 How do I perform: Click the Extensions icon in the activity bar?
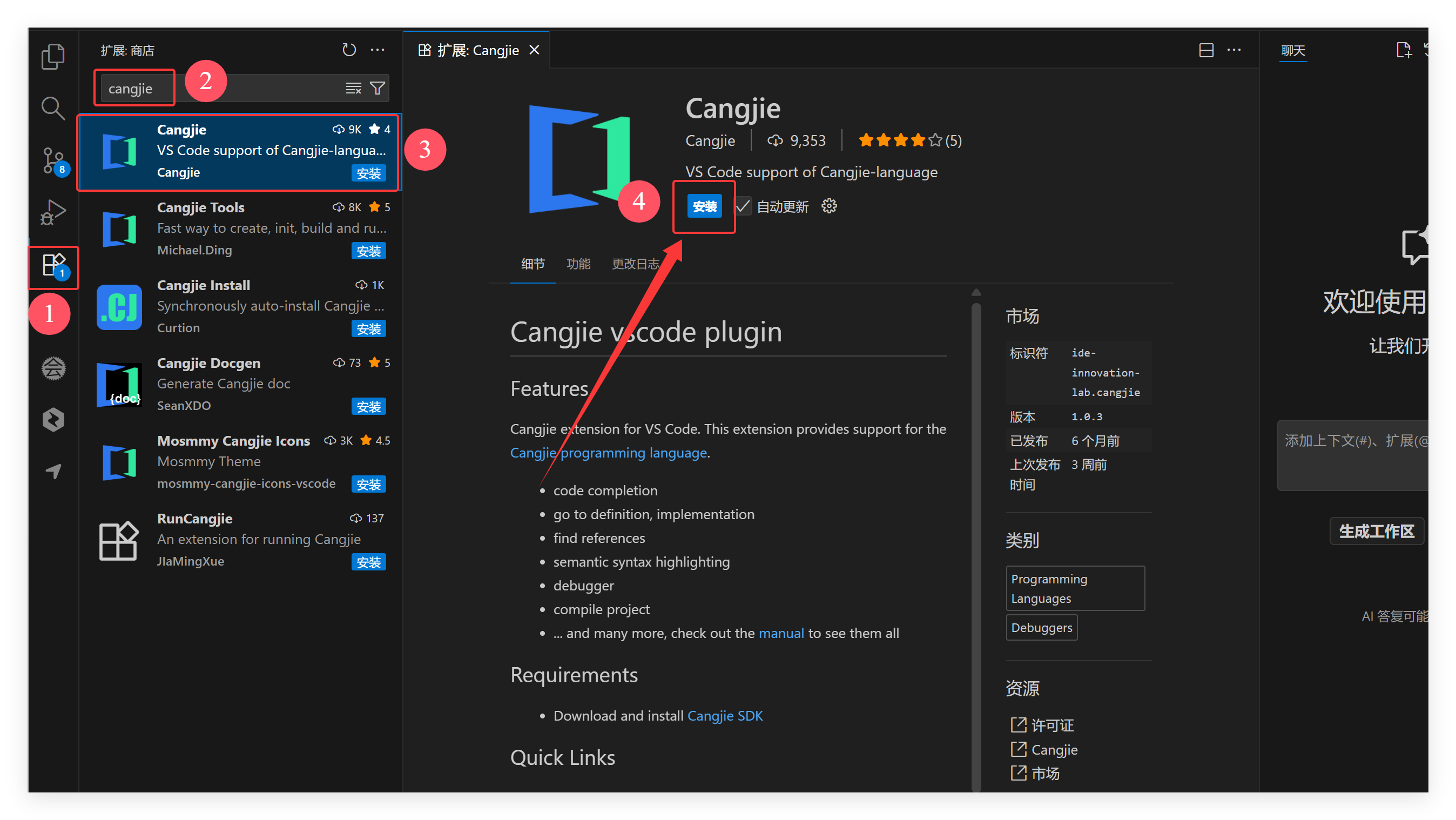(x=53, y=265)
